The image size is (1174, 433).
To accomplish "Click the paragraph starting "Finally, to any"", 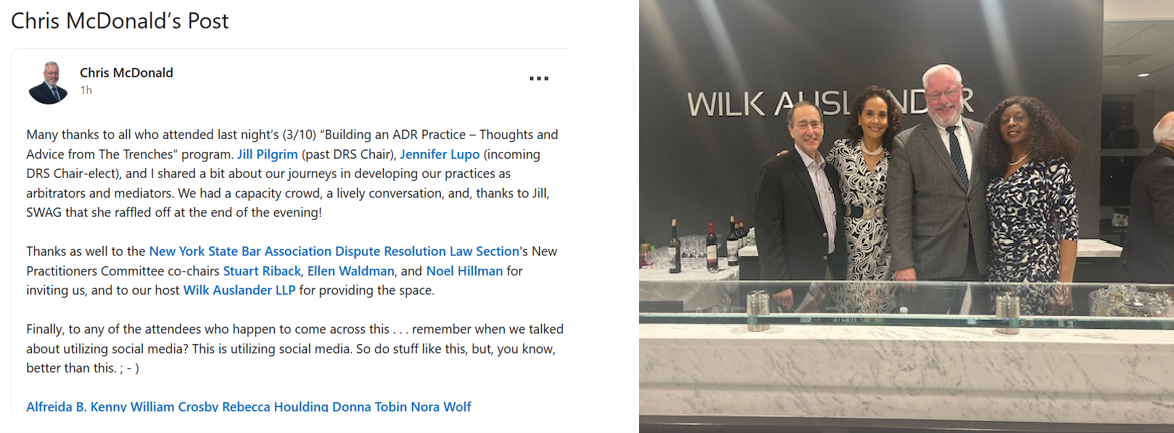I will pos(292,348).
